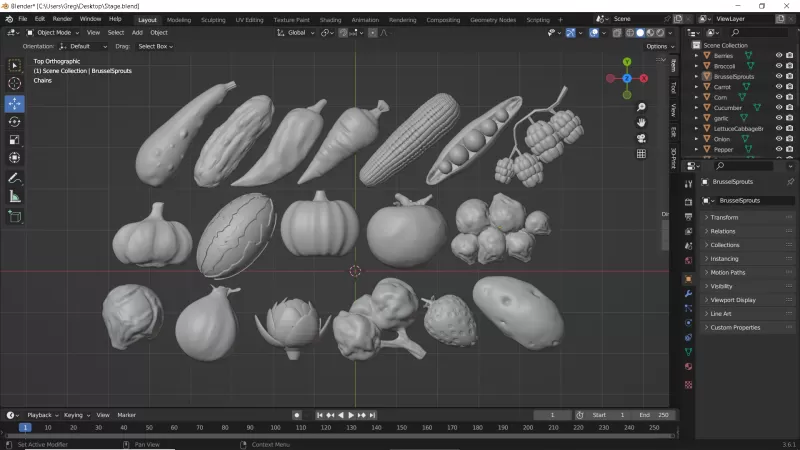Hide the Carrot object in the viewport
Screen dimensions: 800x450
(779, 87)
